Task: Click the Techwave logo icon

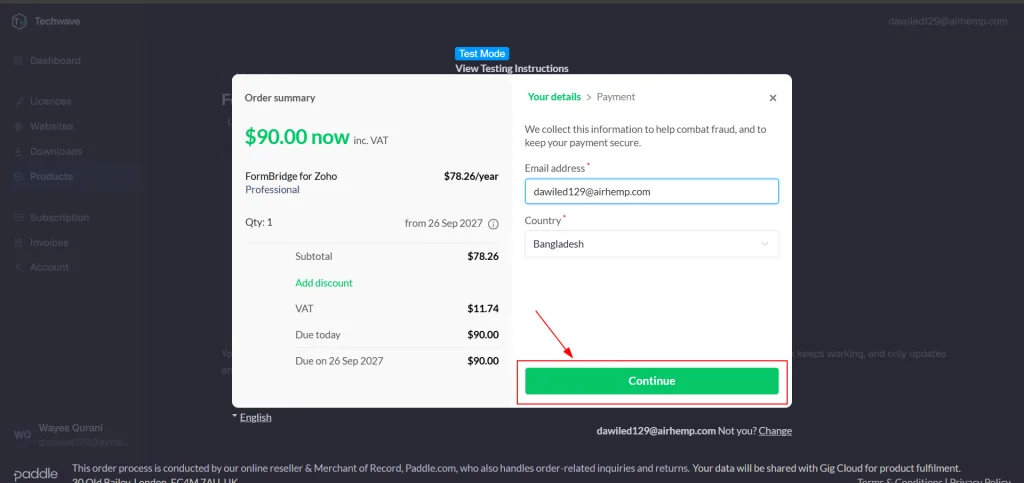Action: (19, 22)
